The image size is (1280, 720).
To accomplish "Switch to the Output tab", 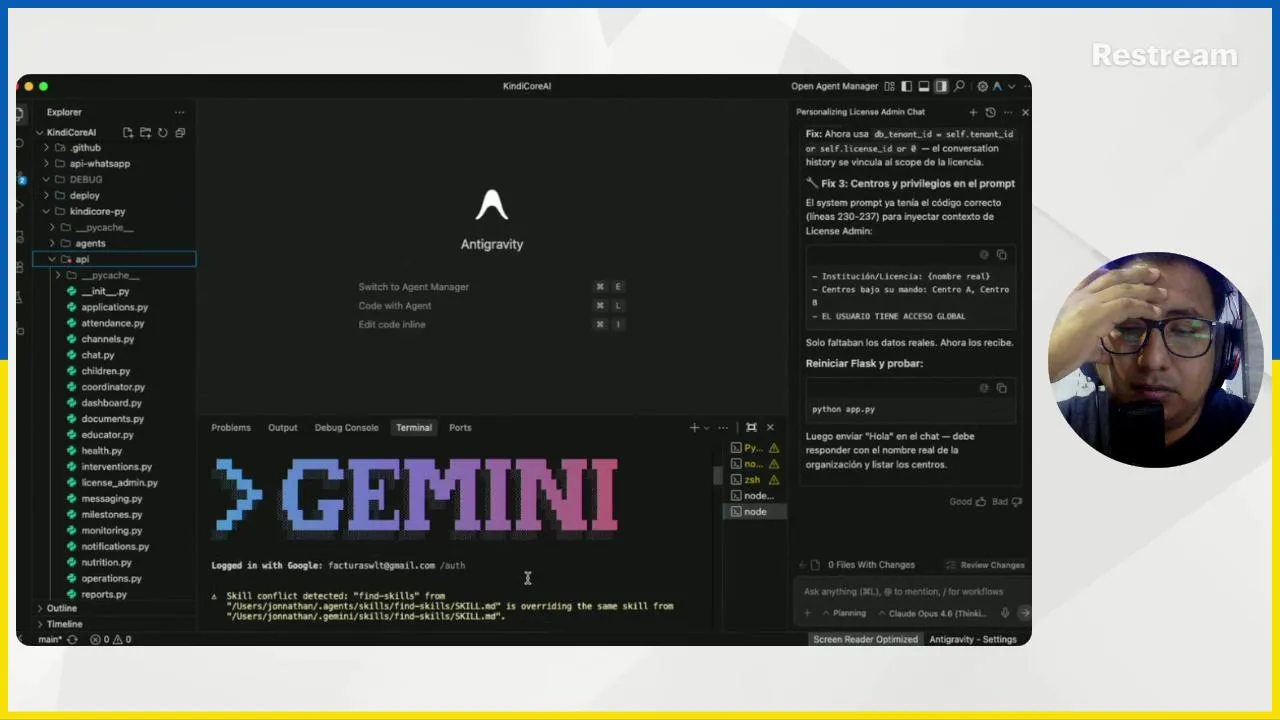I will (x=283, y=428).
